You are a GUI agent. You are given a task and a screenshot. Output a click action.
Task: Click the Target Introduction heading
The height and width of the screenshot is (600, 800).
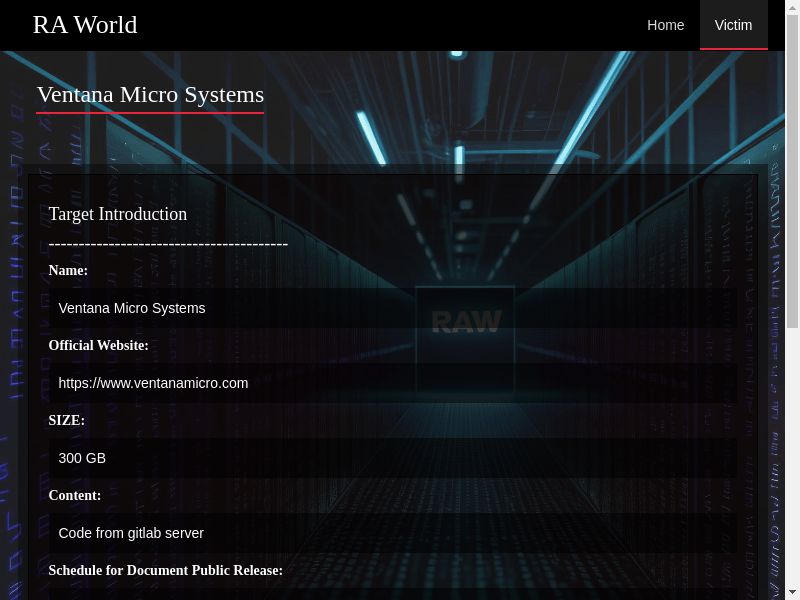tap(118, 214)
